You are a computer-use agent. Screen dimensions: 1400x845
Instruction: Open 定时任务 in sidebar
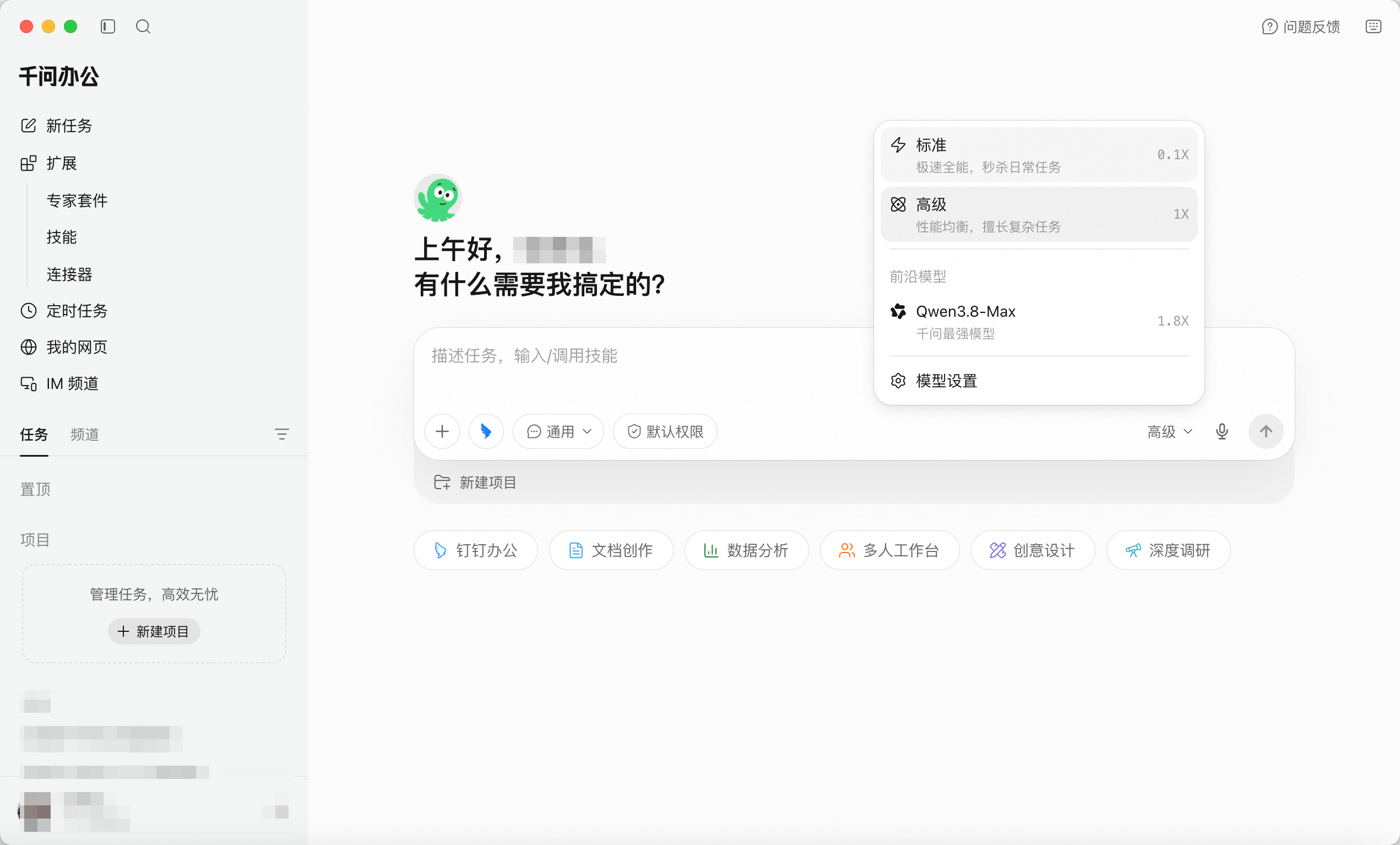(x=64, y=311)
